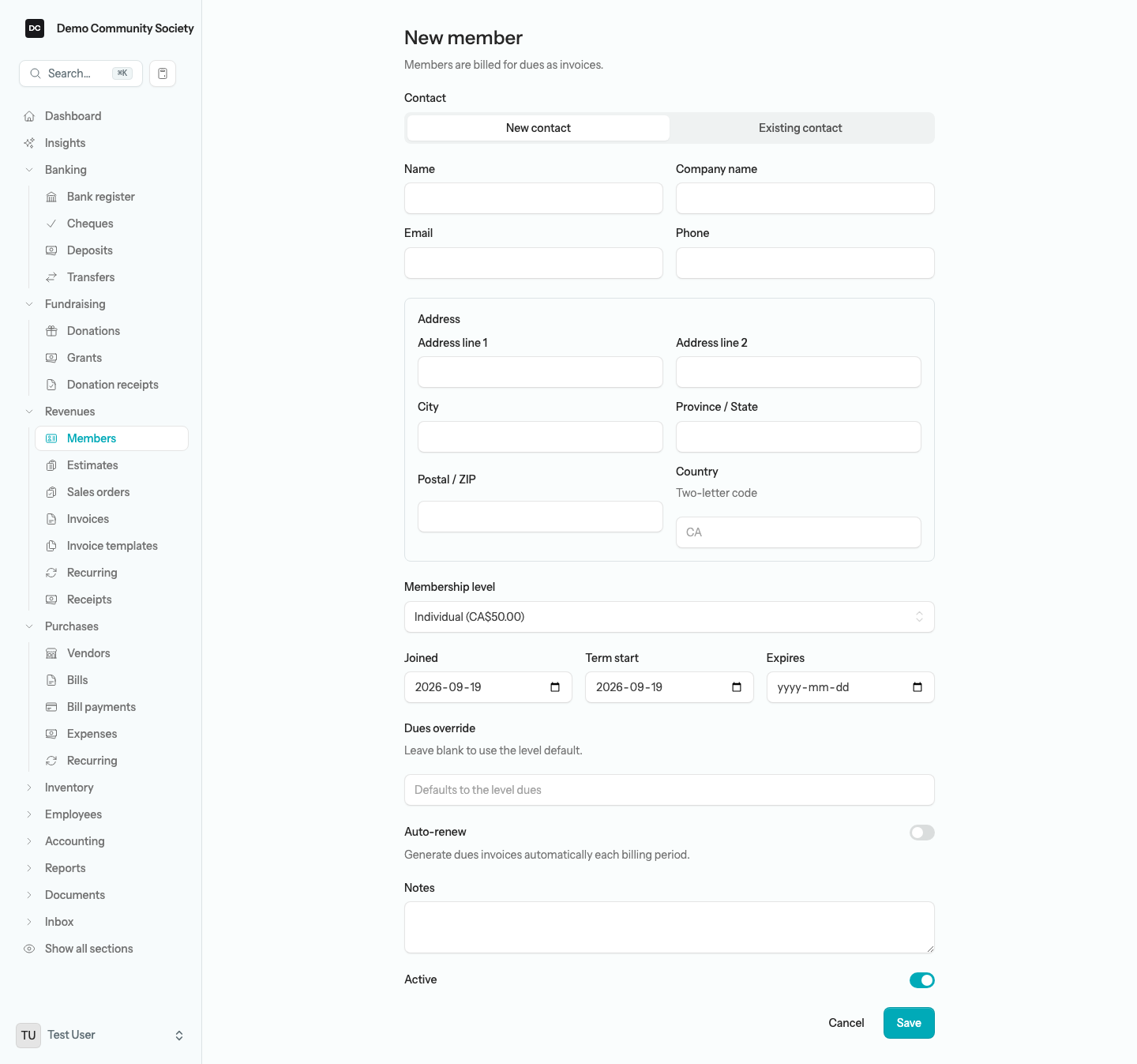Open the Membership level dropdown

tap(669, 617)
